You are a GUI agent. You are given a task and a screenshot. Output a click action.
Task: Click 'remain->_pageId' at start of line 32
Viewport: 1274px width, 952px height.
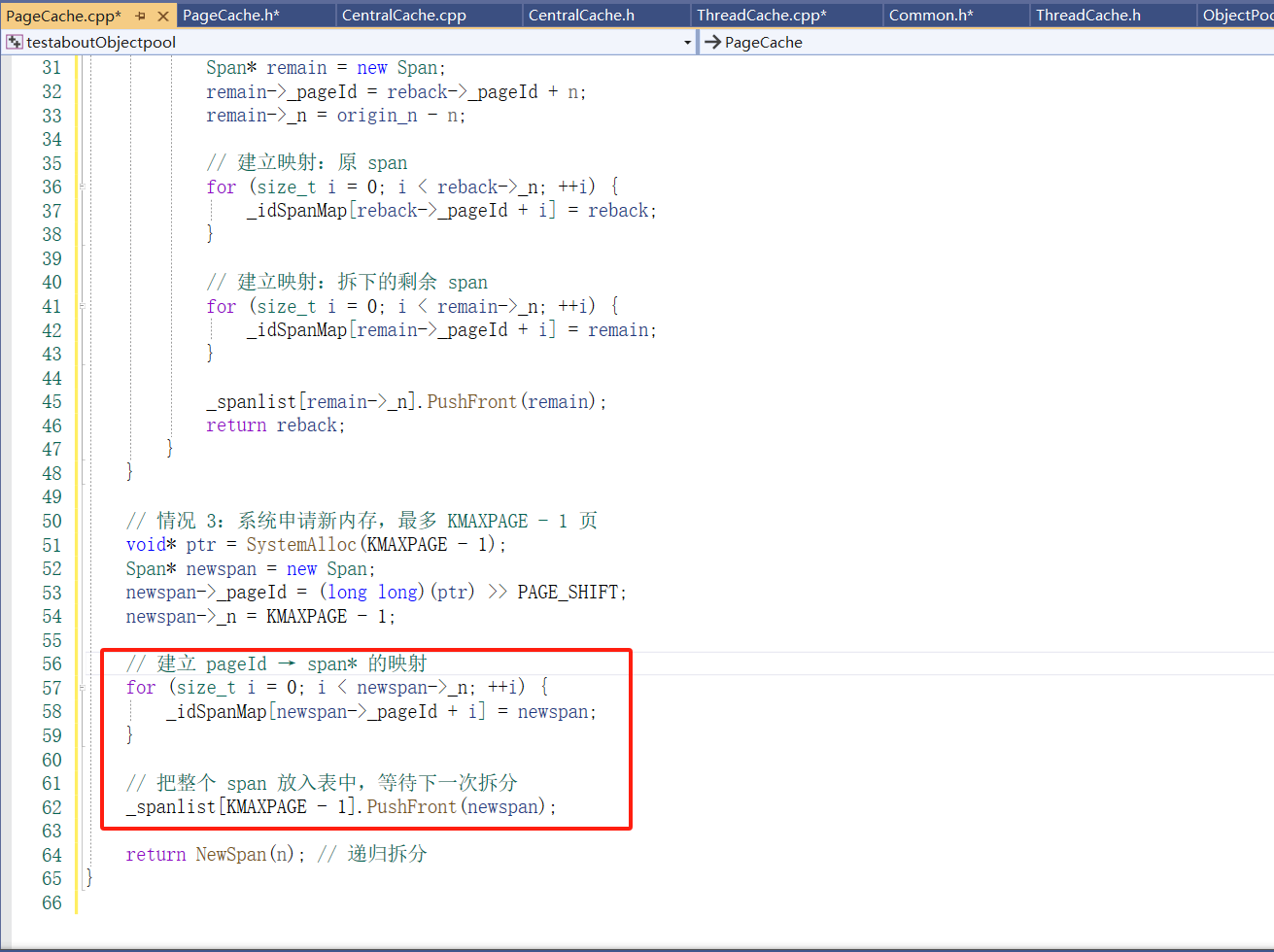pos(282,92)
